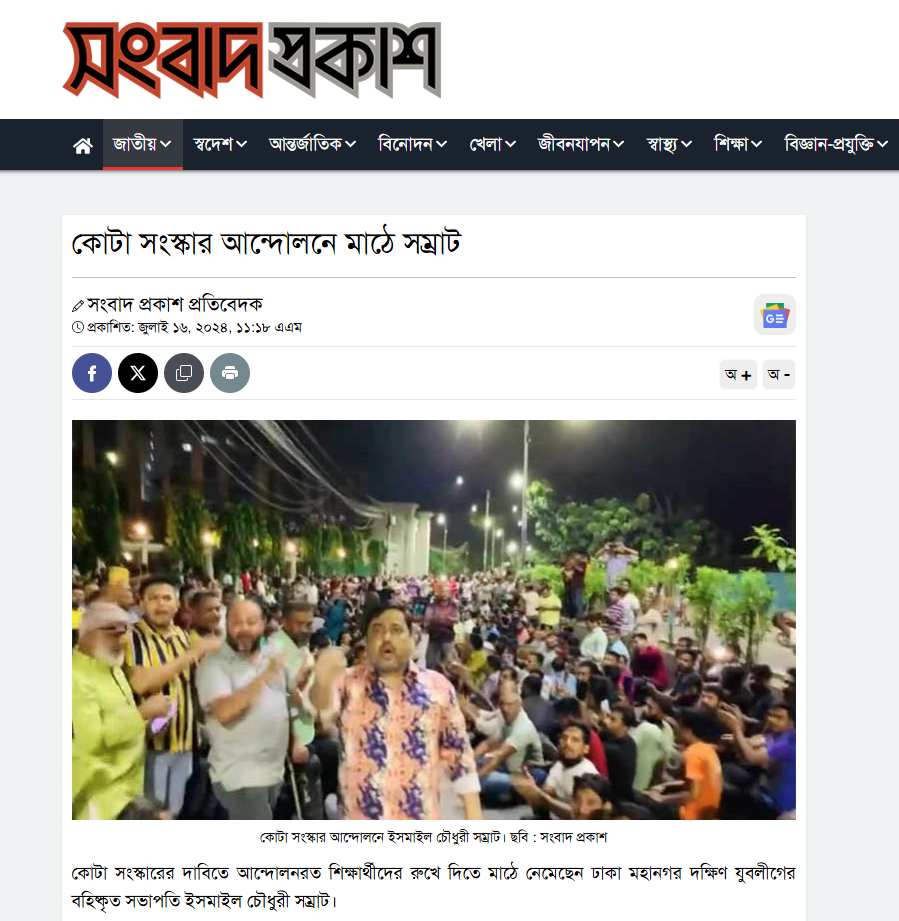This screenshot has width=899, height=921.
Task: Click the সংবাদ প্রকাশ site logo
Action: (x=252, y=60)
